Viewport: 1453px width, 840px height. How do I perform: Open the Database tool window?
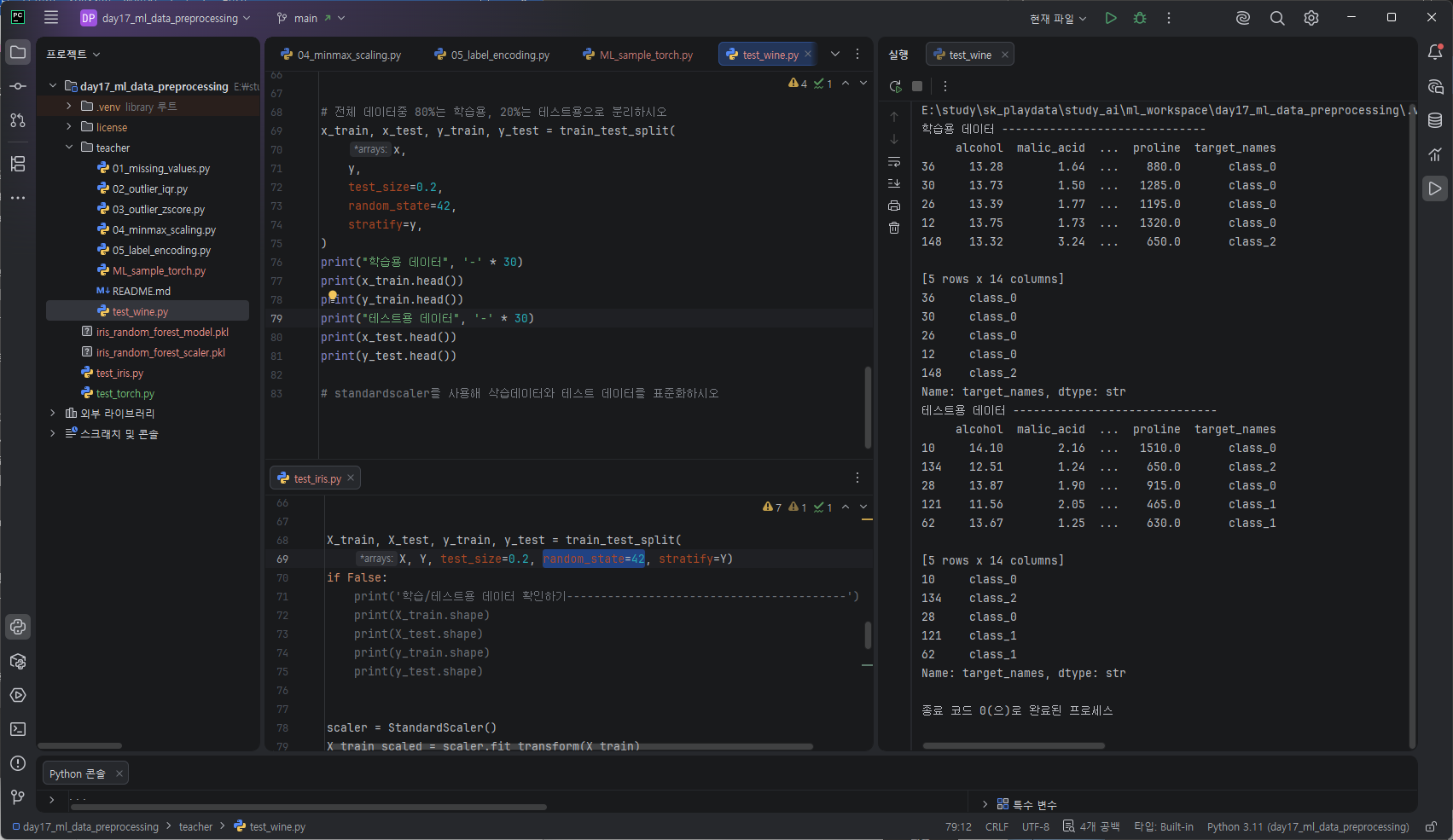coord(1435,120)
